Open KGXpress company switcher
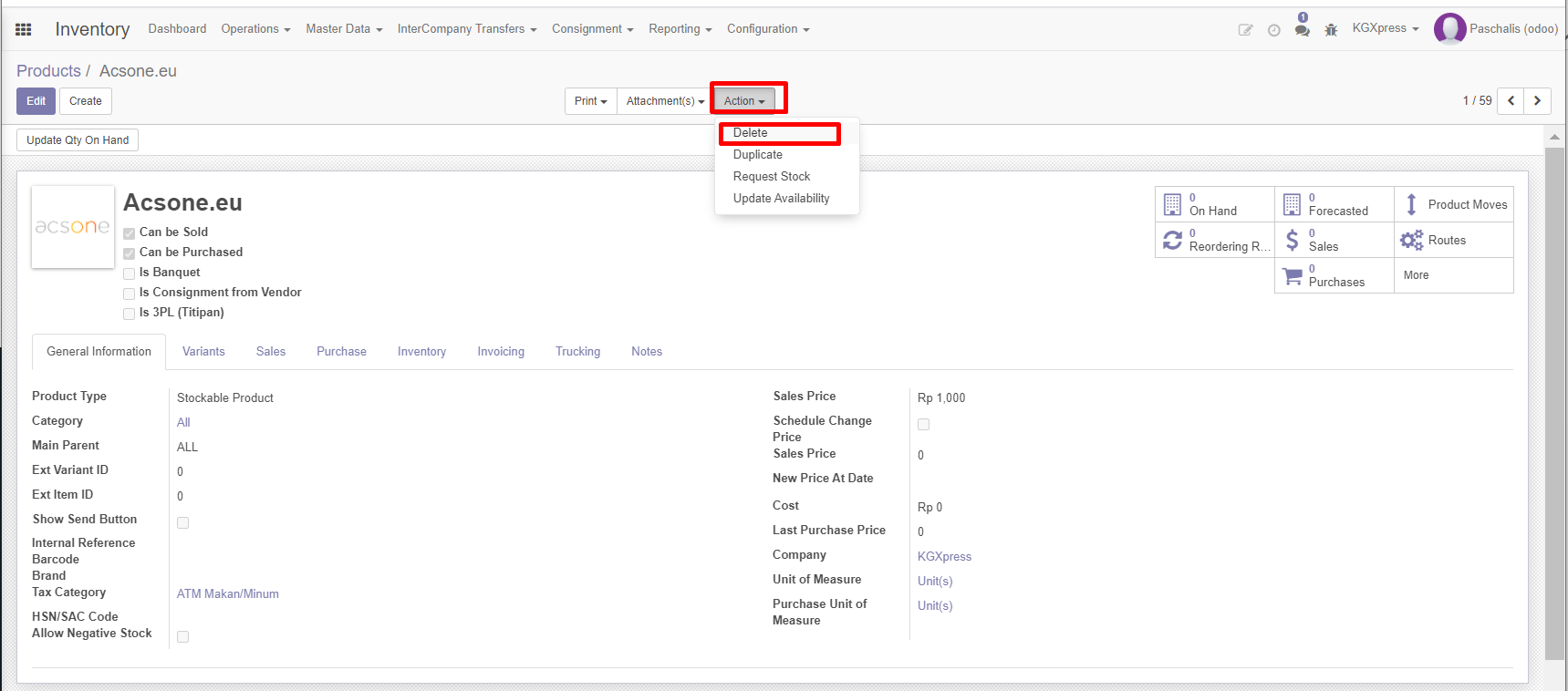1568x691 pixels. tap(1386, 28)
